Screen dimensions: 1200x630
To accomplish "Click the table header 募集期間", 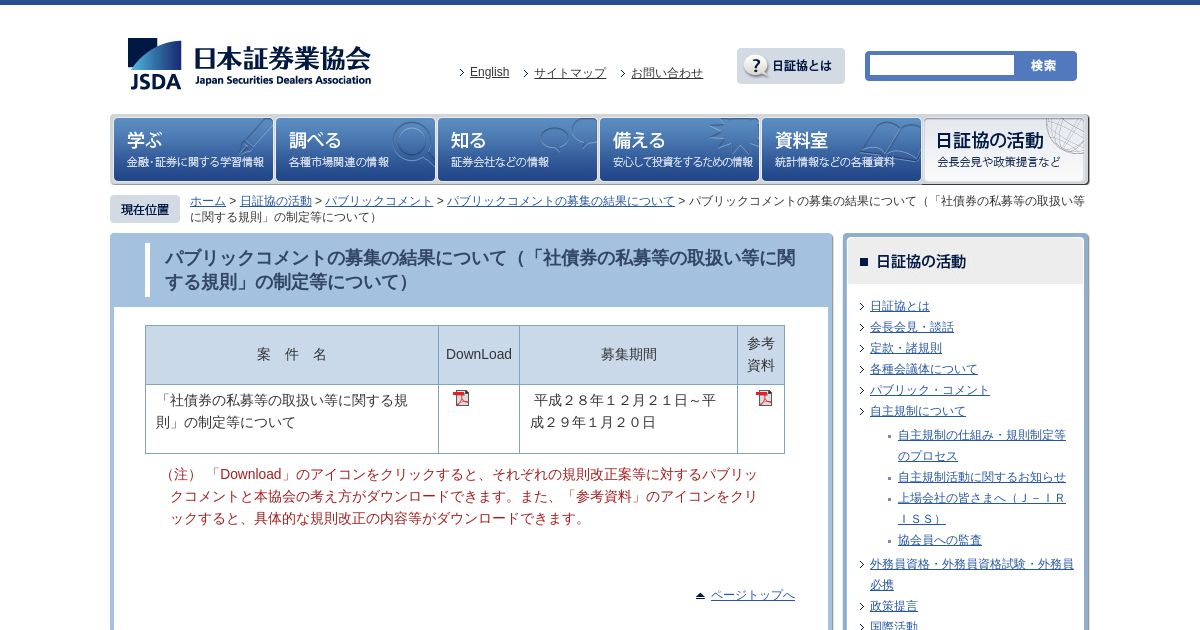I will pos(629,355).
